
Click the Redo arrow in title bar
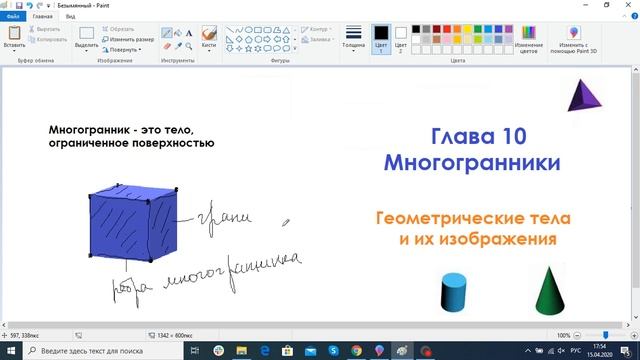(40, 5)
